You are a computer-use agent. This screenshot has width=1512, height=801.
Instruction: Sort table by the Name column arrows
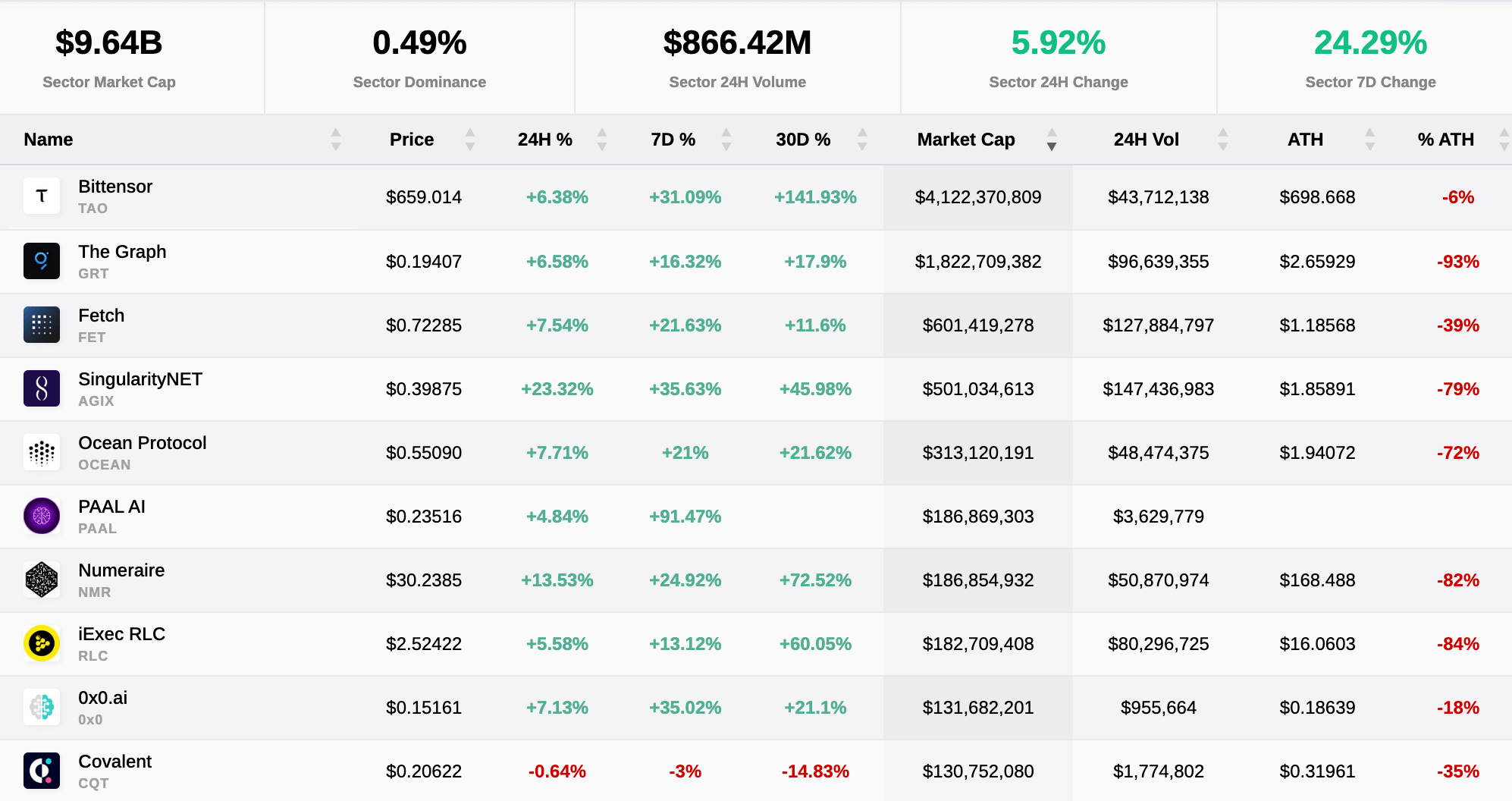[335, 140]
